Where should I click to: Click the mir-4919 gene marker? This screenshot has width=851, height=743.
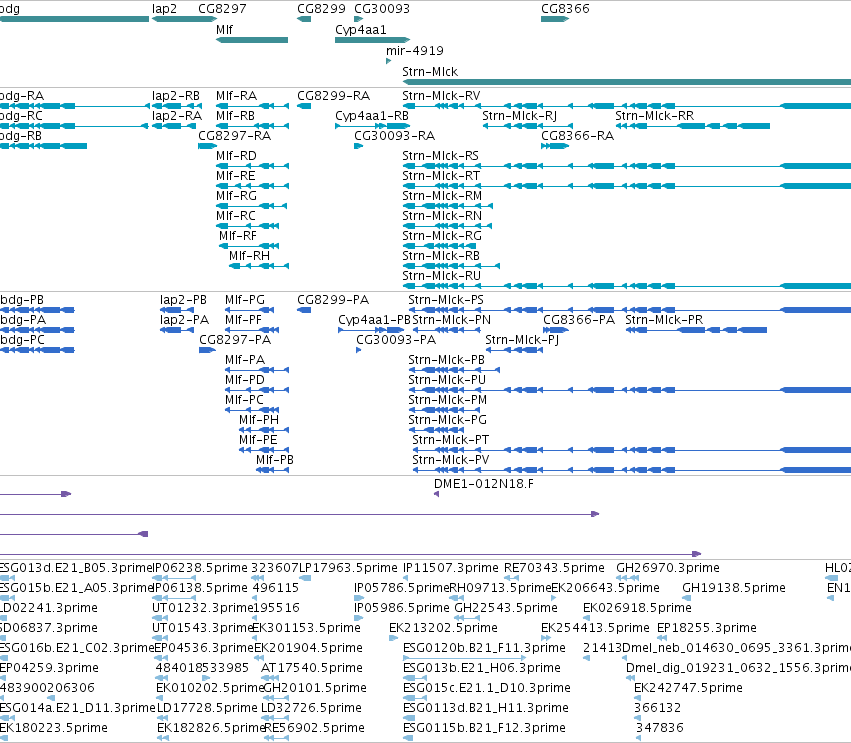(x=389, y=61)
